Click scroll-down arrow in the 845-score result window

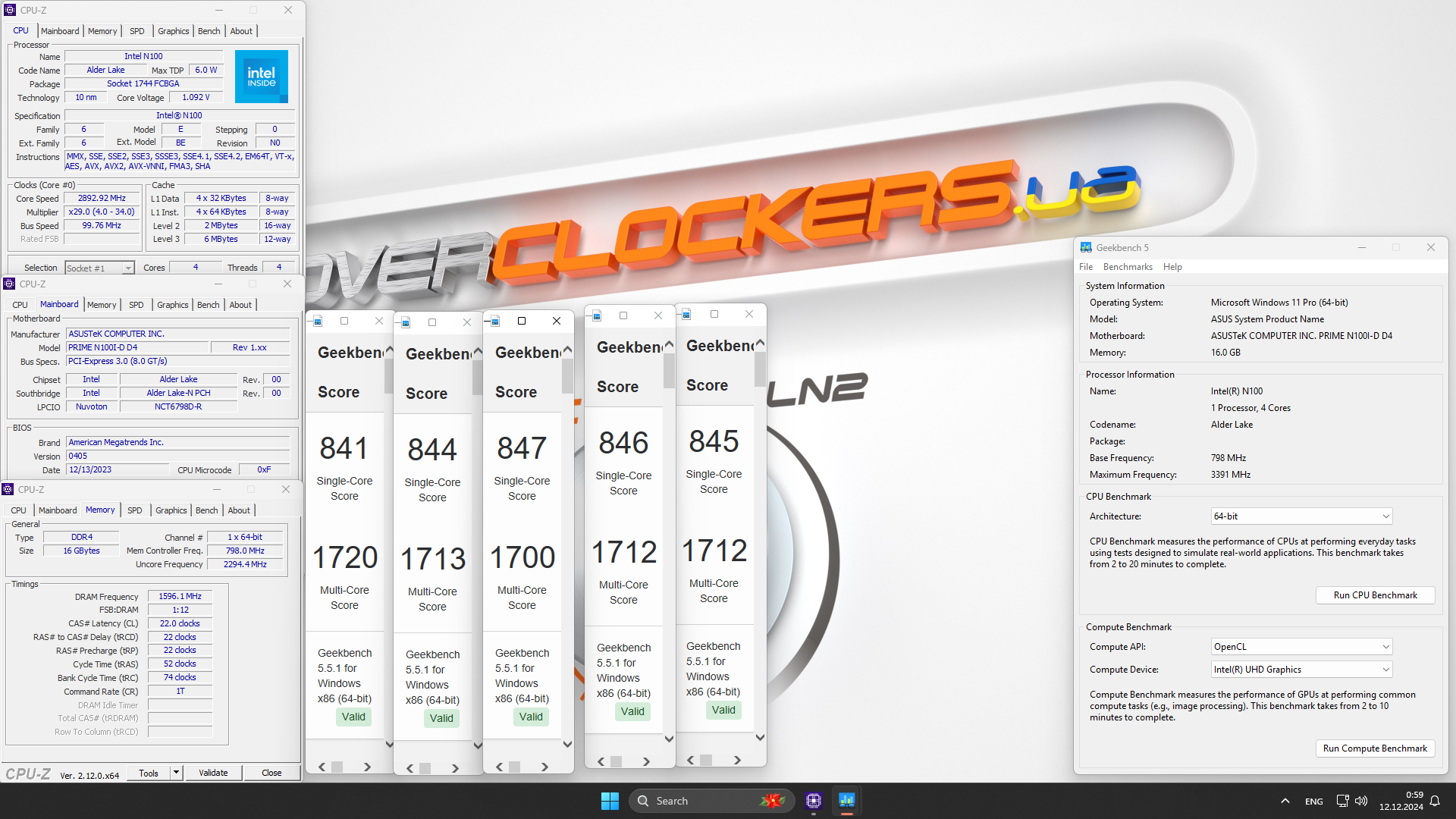coord(760,737)
